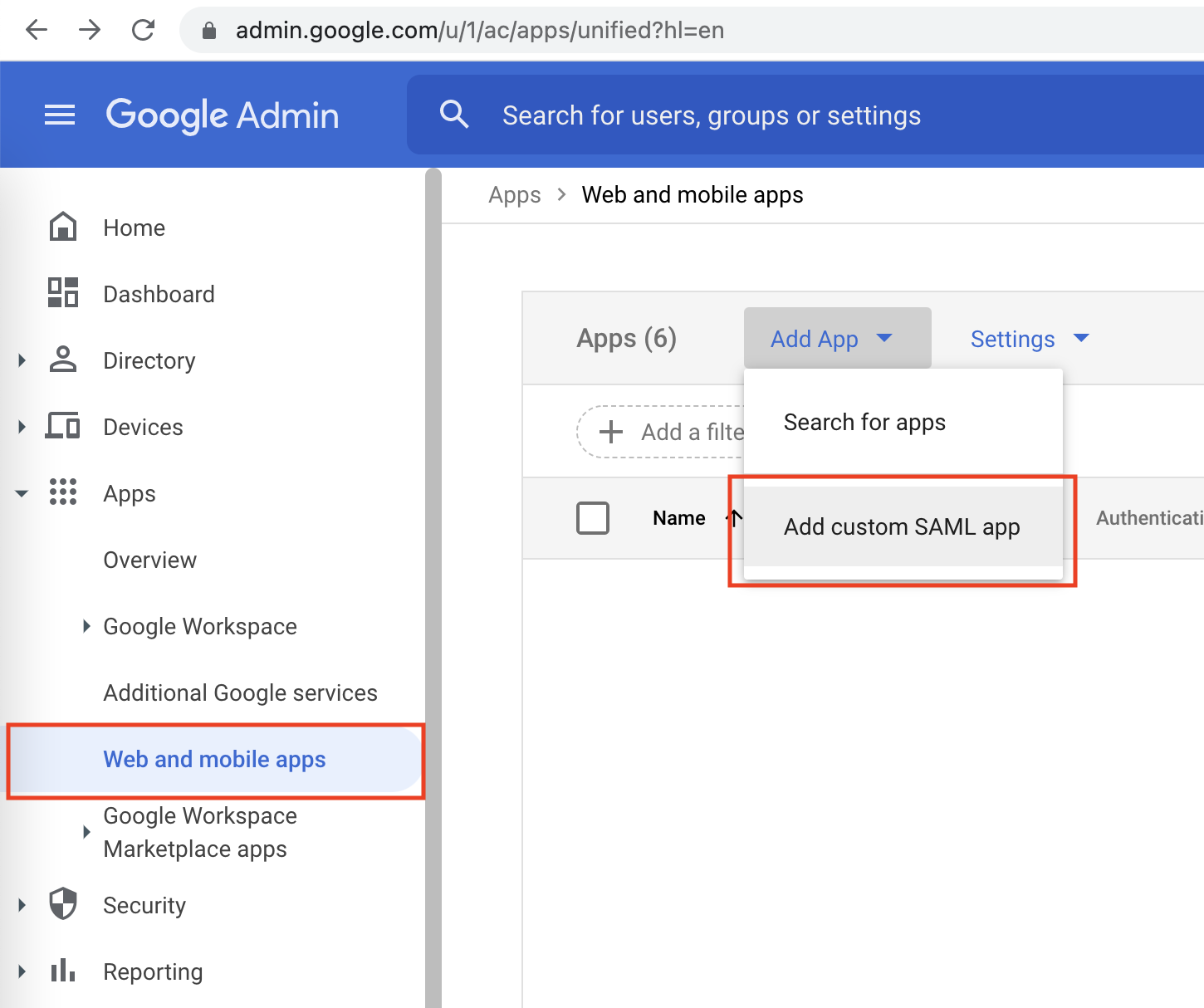Toggle the Add App dropdown
1204x1008 pixels.
click(837, 338)
